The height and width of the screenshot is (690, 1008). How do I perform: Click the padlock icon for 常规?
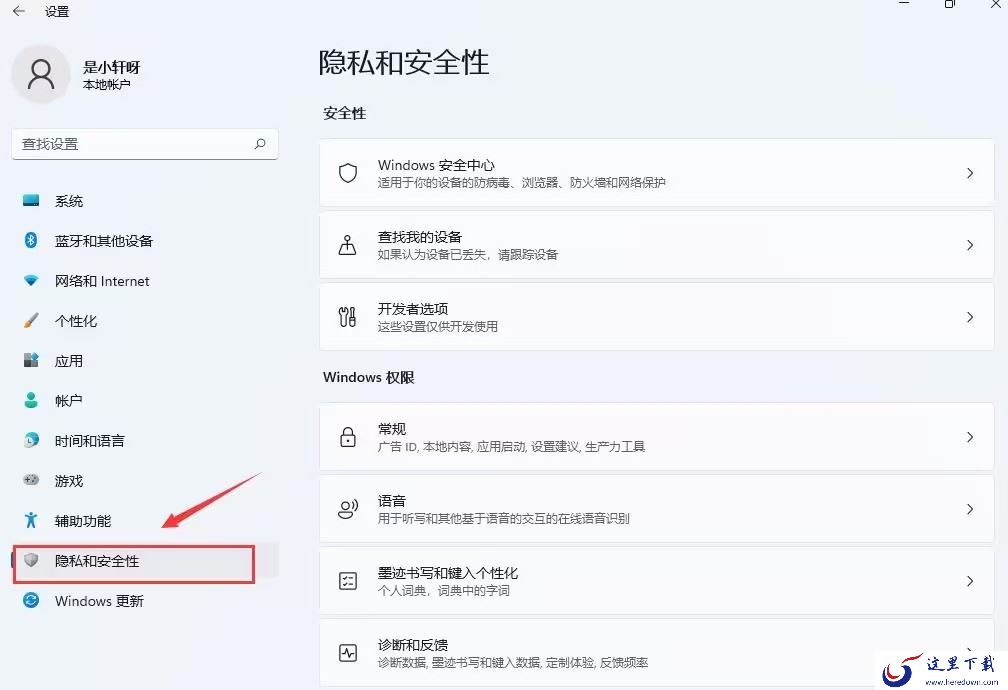pyautogui.click(x=348, y=437)
